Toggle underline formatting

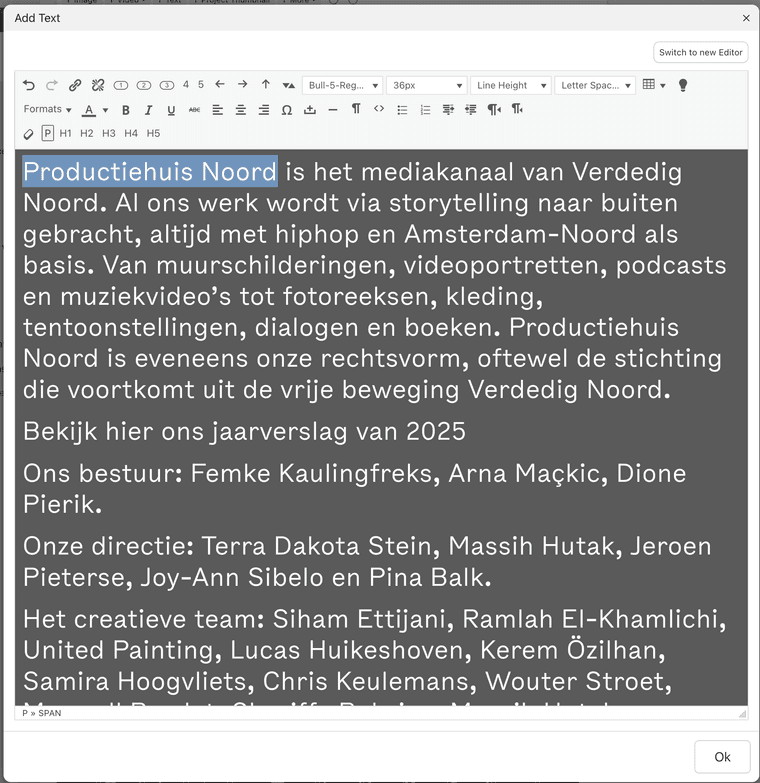[171, 110]
